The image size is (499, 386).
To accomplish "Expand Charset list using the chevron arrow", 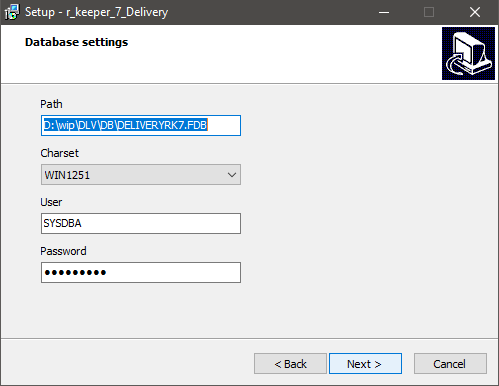I will tap(232, 175).
